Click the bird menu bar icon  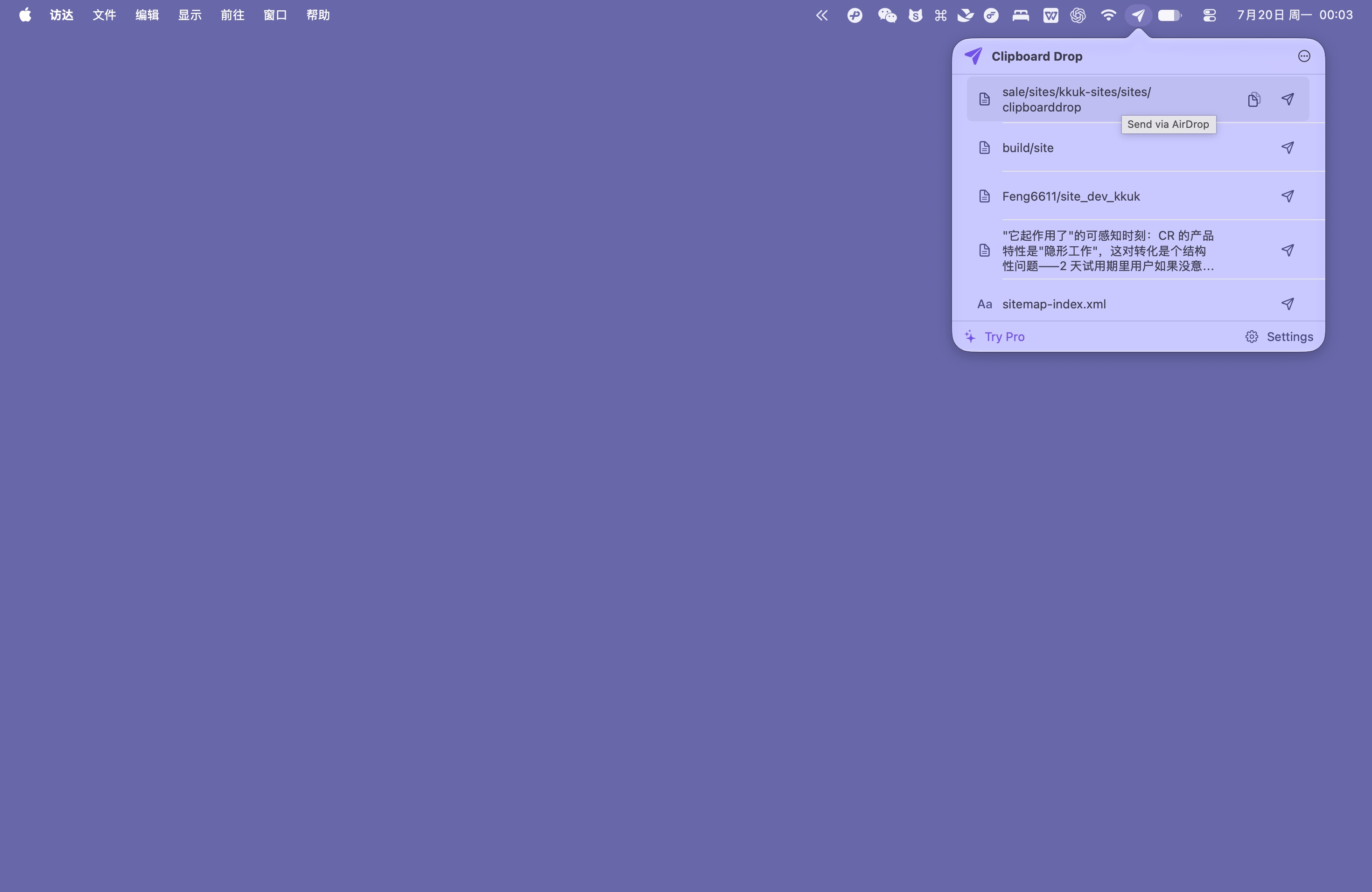click(x=966, y=15)
